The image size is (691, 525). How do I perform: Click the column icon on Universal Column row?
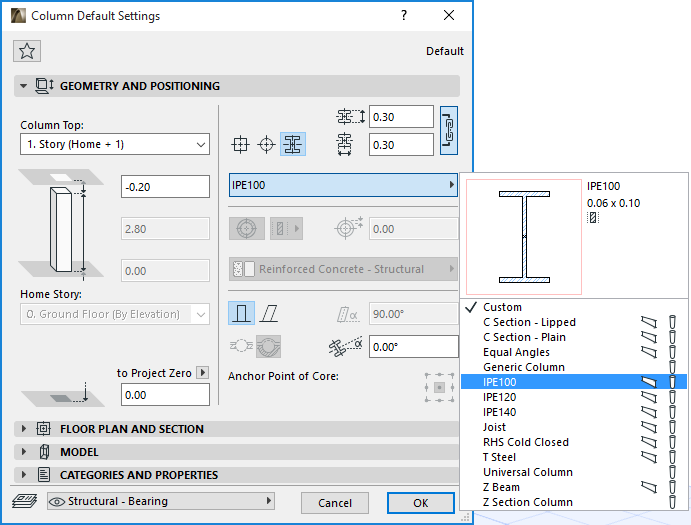pyautogui.click(x=672, y=472)
